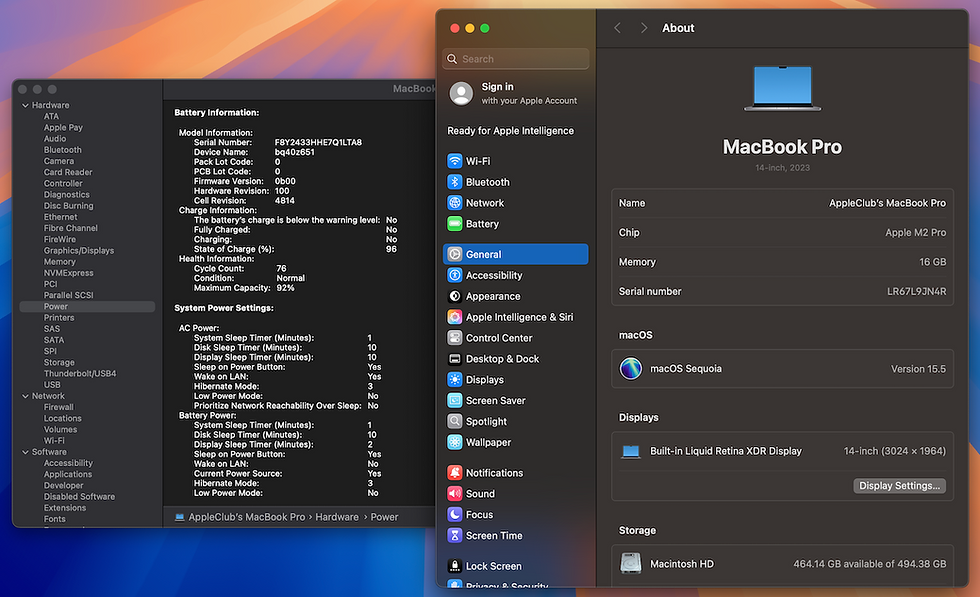Screen dimensions: 980x597
Task: Select the Spotlight magnifier icon
Action: click(455, 421)
